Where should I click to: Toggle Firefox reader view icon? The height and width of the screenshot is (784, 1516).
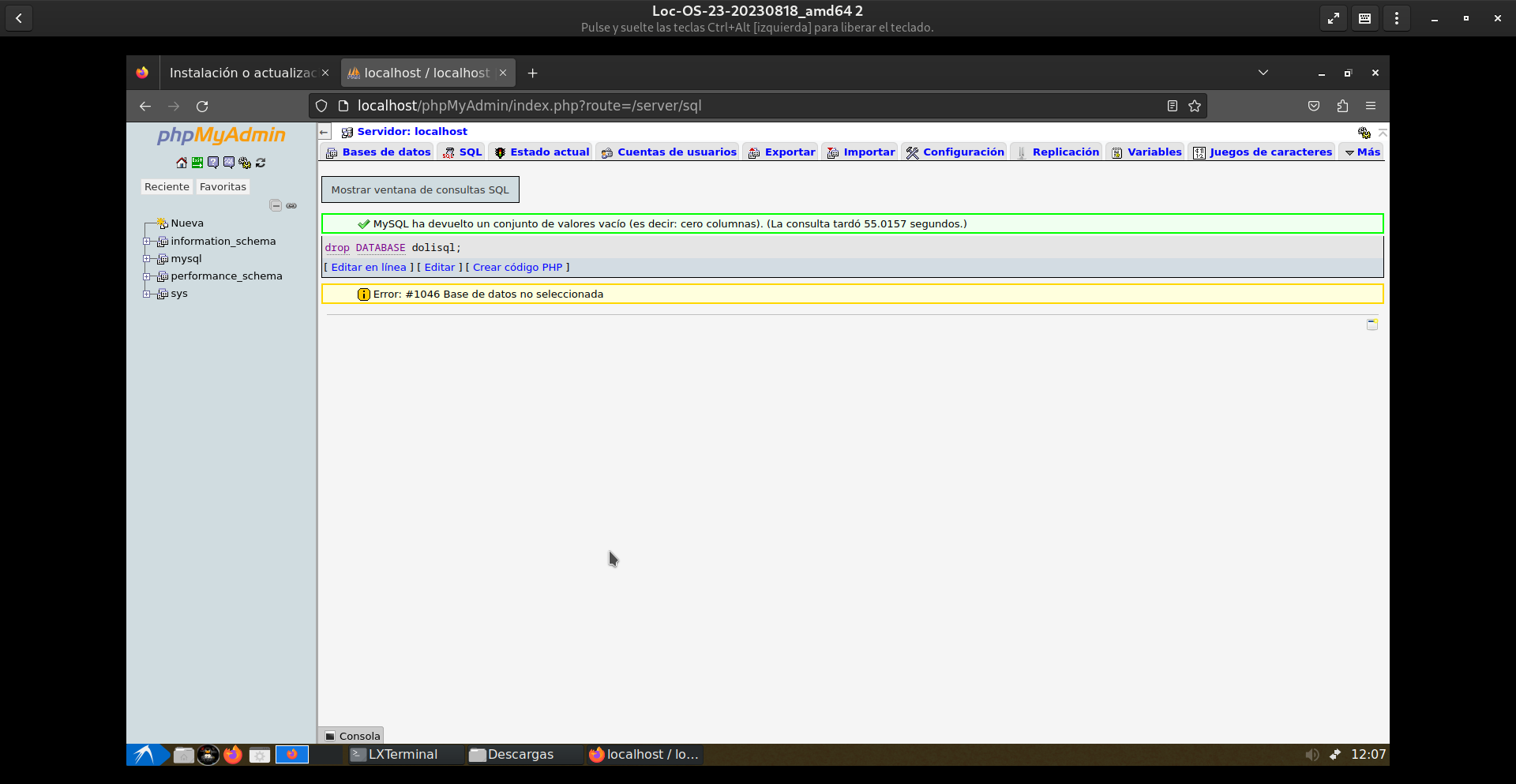[1173, 106]
